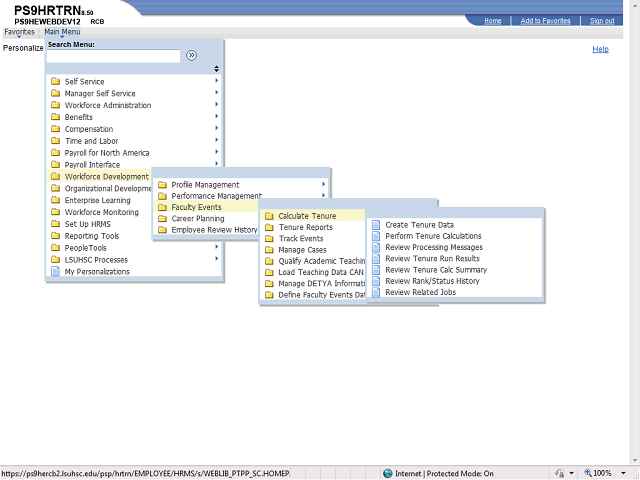Open Review Processing Messages menu entry
The height and width of the screenshot is (480, 640).
point(434,247)
